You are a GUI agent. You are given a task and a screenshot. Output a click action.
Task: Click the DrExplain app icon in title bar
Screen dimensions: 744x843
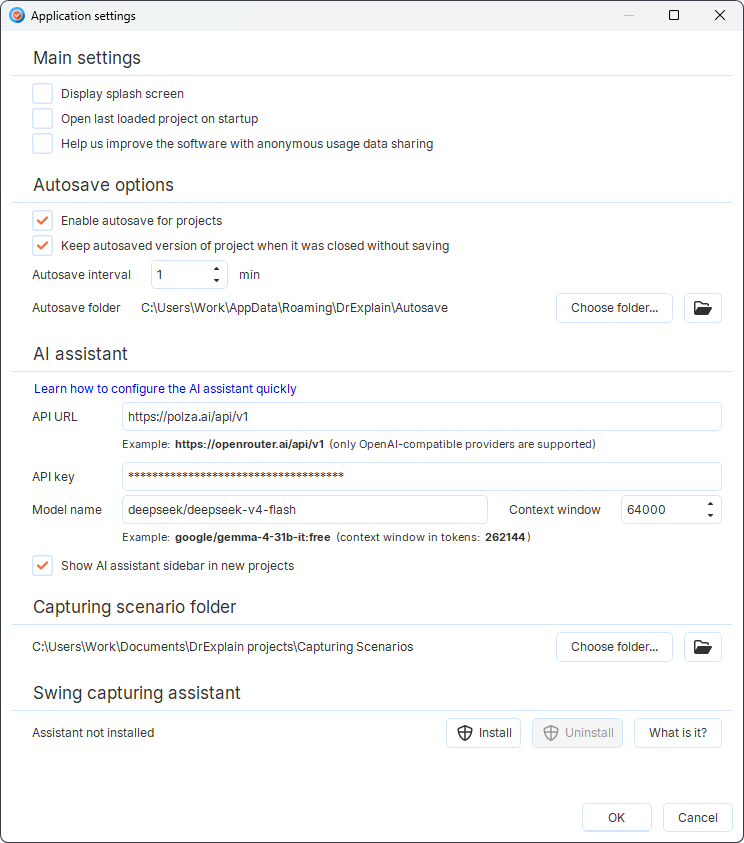coord(17,16)
